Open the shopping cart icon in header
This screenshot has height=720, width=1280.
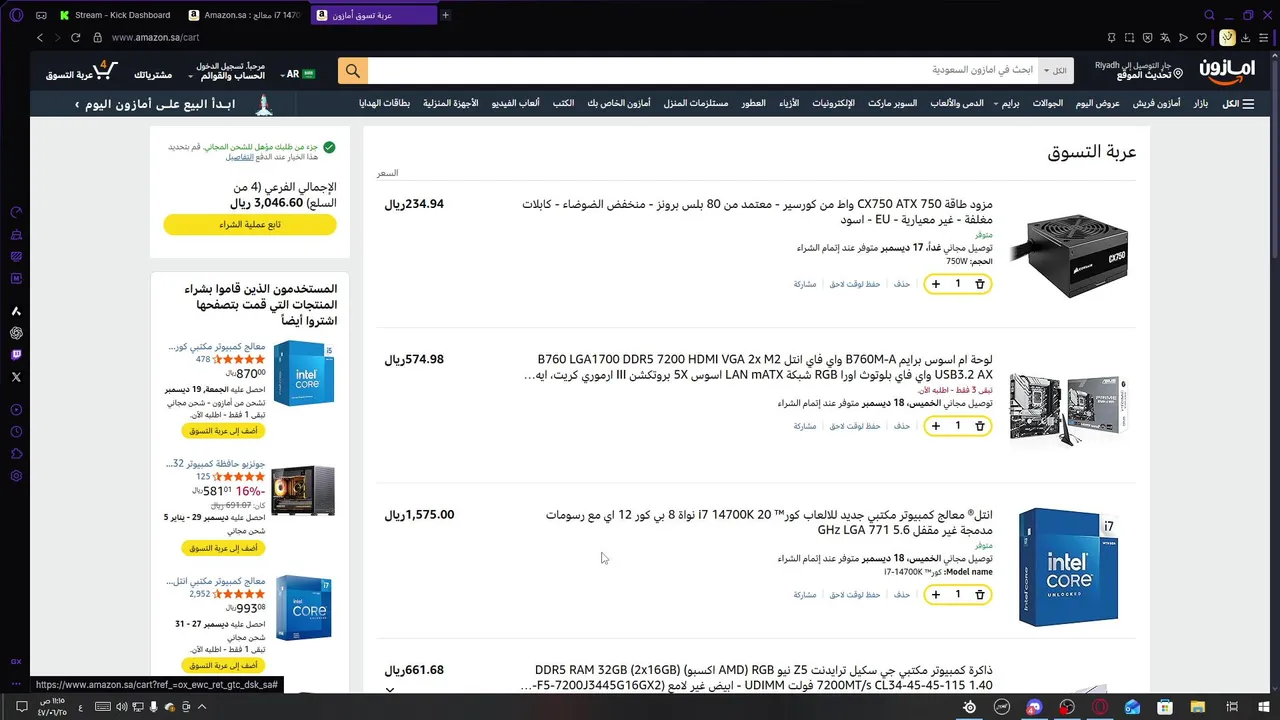point(105,71)
